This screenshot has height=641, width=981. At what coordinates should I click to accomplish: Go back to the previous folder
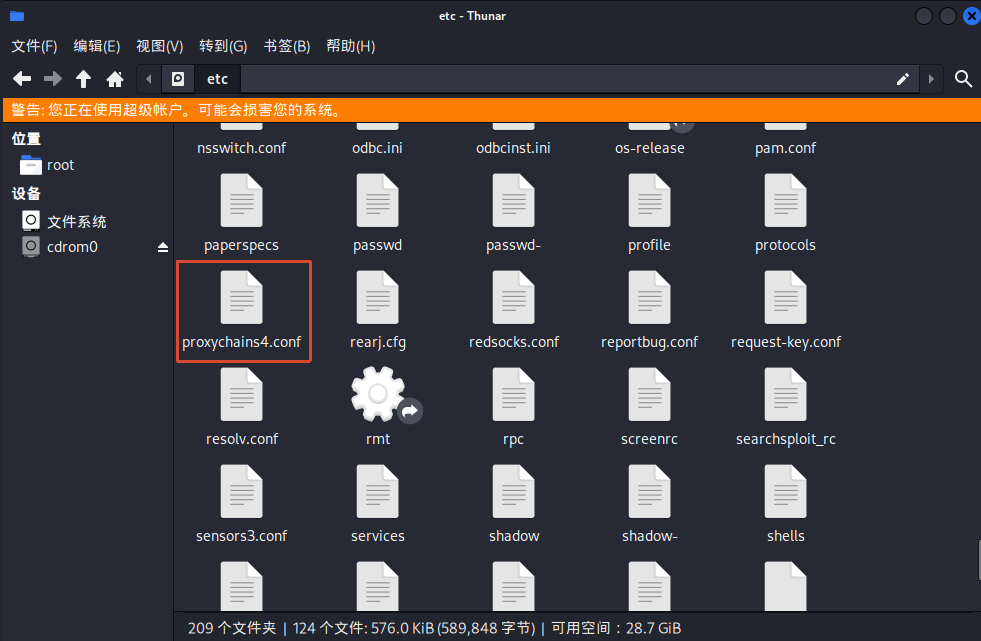[22, 79]
